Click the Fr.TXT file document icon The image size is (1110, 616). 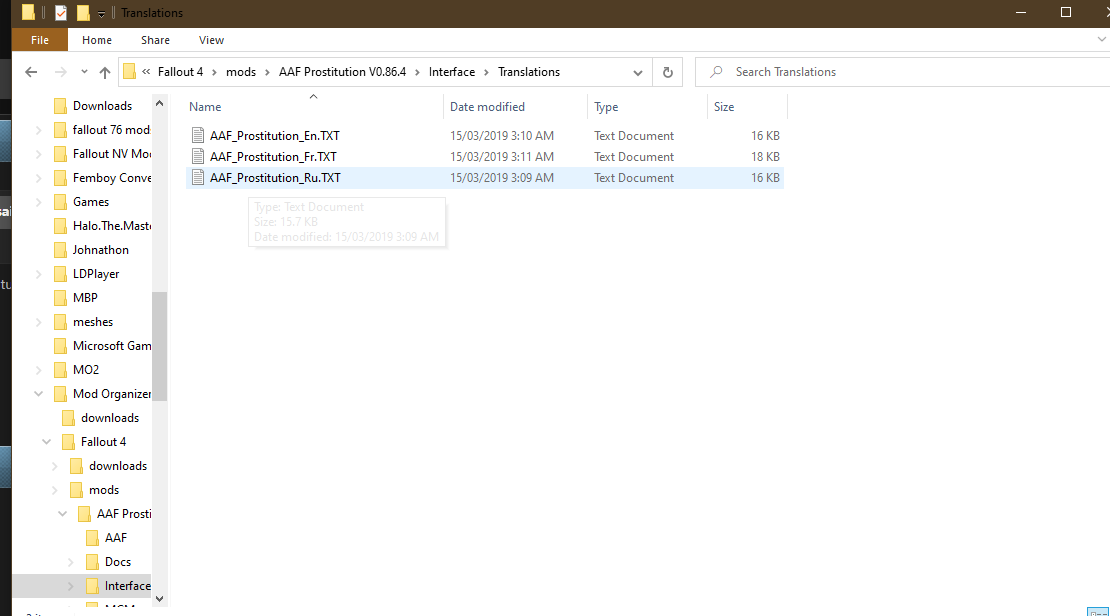(x=198, y=156)
